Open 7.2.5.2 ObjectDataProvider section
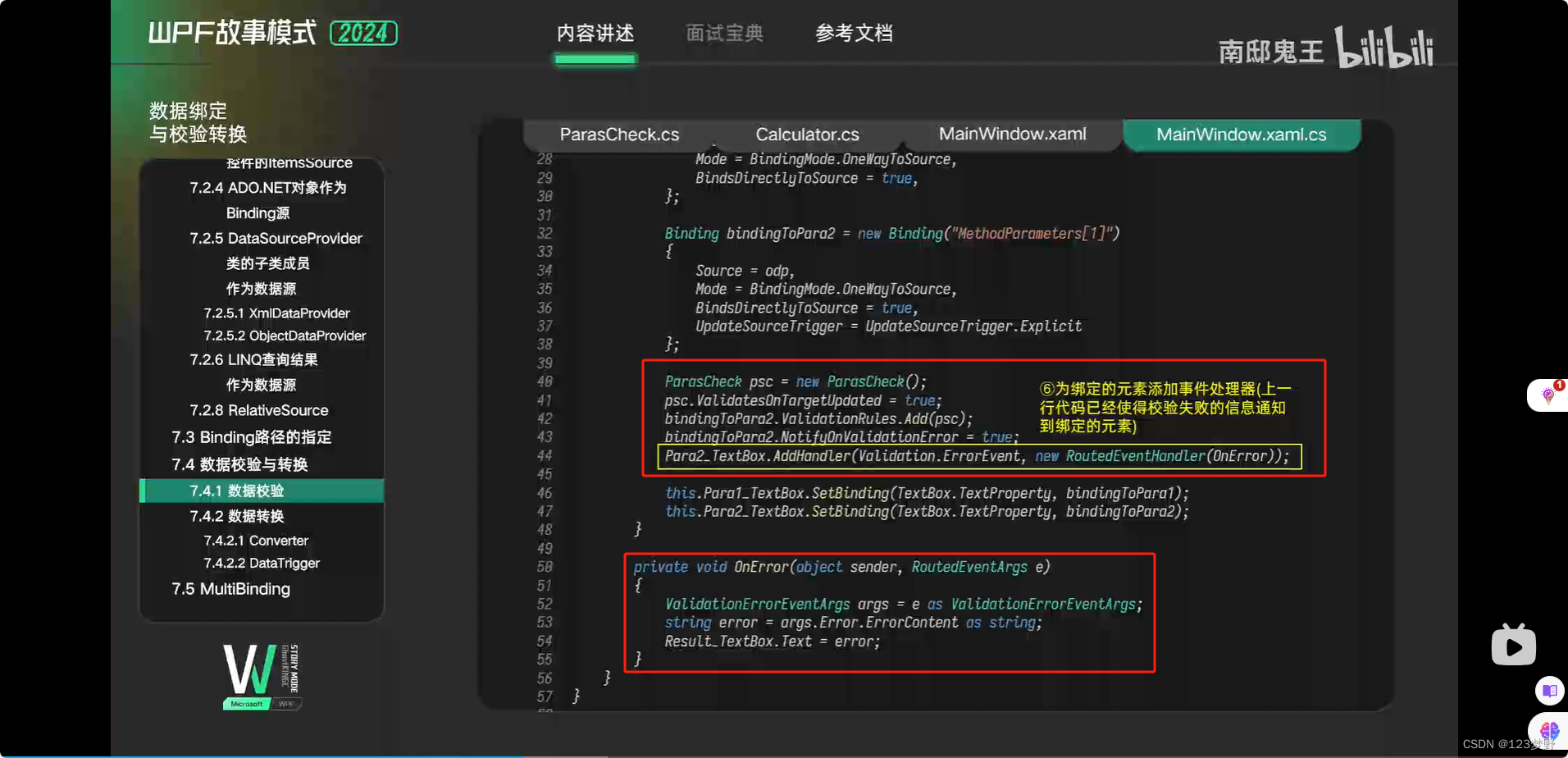The height and width of the screenshot is (758, 1568). (285, 336)
